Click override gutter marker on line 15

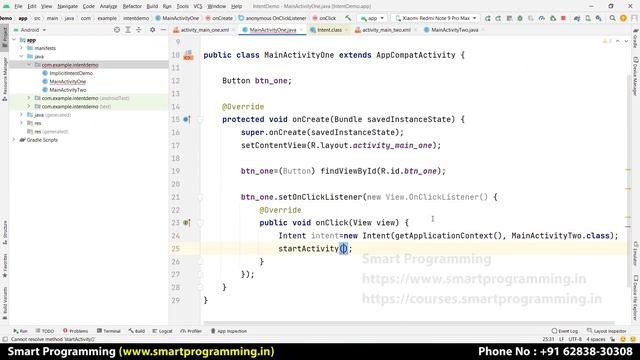click(x=187, y=120)
